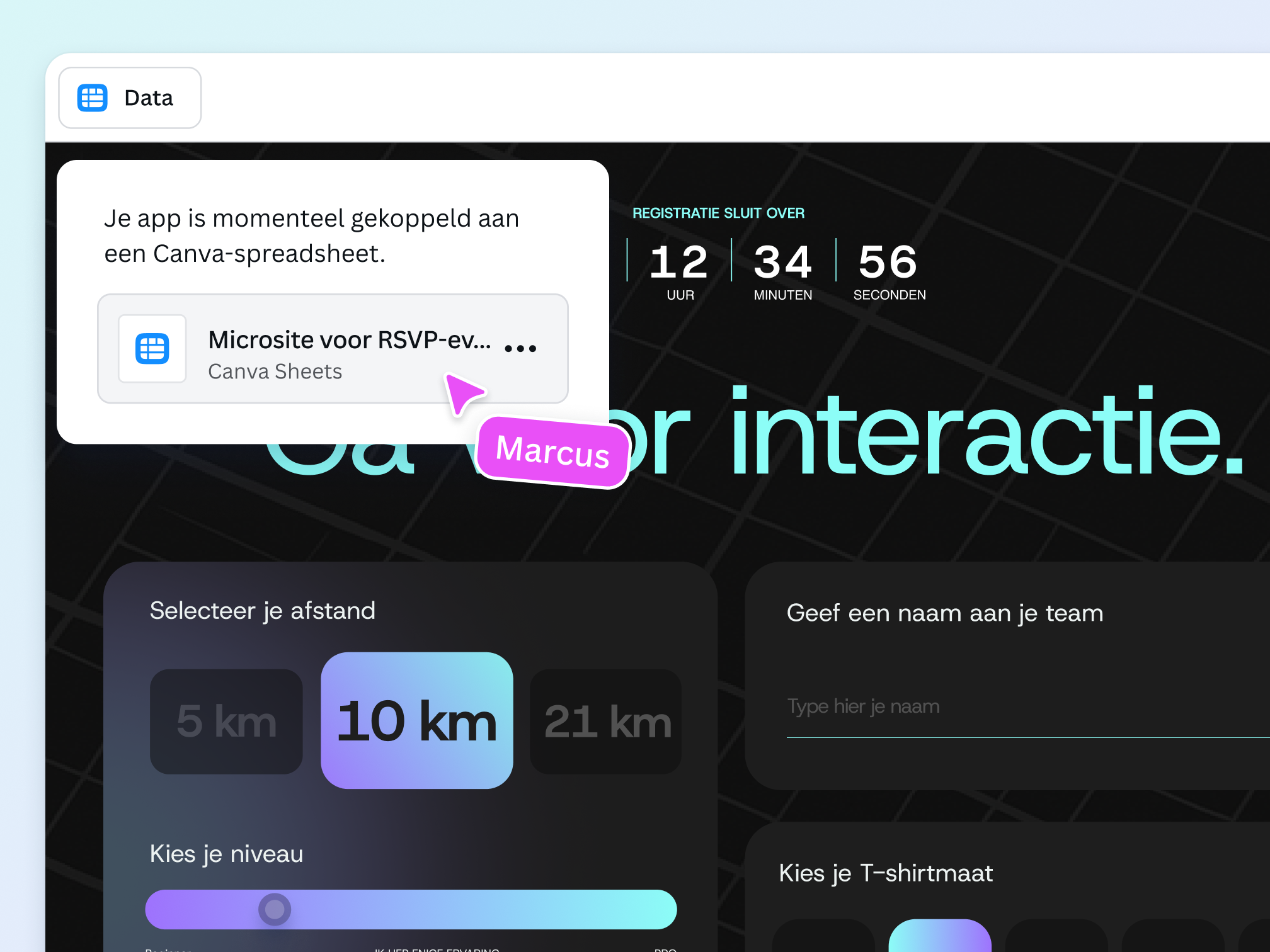Select the 21 km distance option
Screen dimensions: 1270x952
[607, 722]
